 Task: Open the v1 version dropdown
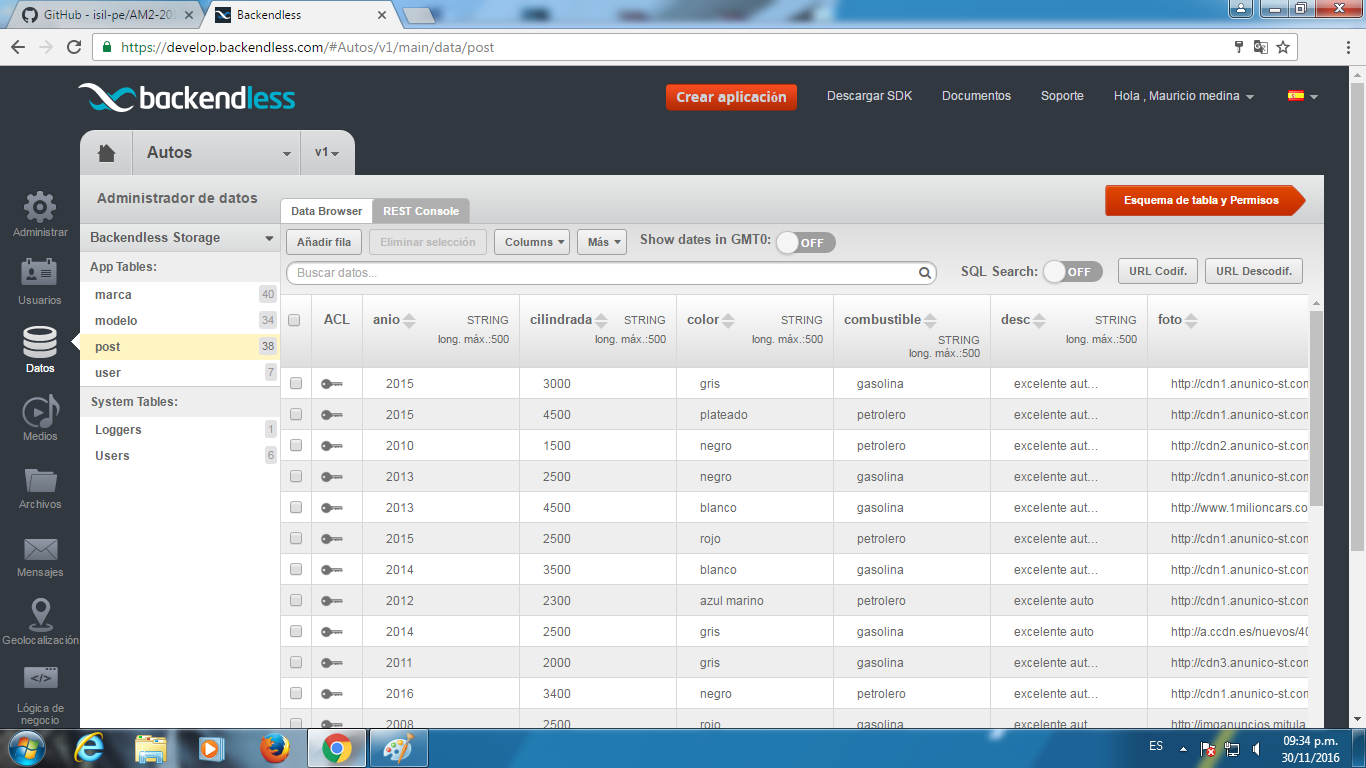pyautogui.click(x=327, y=153)
